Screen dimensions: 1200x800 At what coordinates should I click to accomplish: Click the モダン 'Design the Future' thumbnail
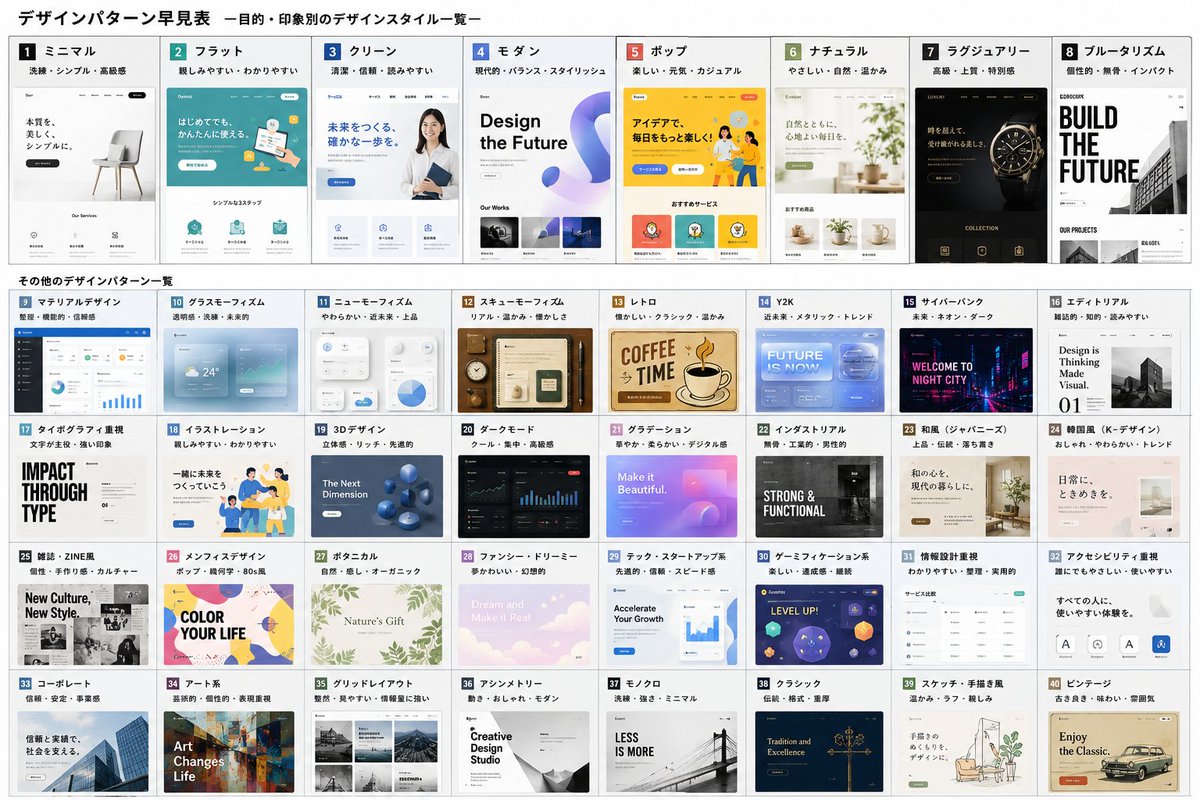(542, 175)
